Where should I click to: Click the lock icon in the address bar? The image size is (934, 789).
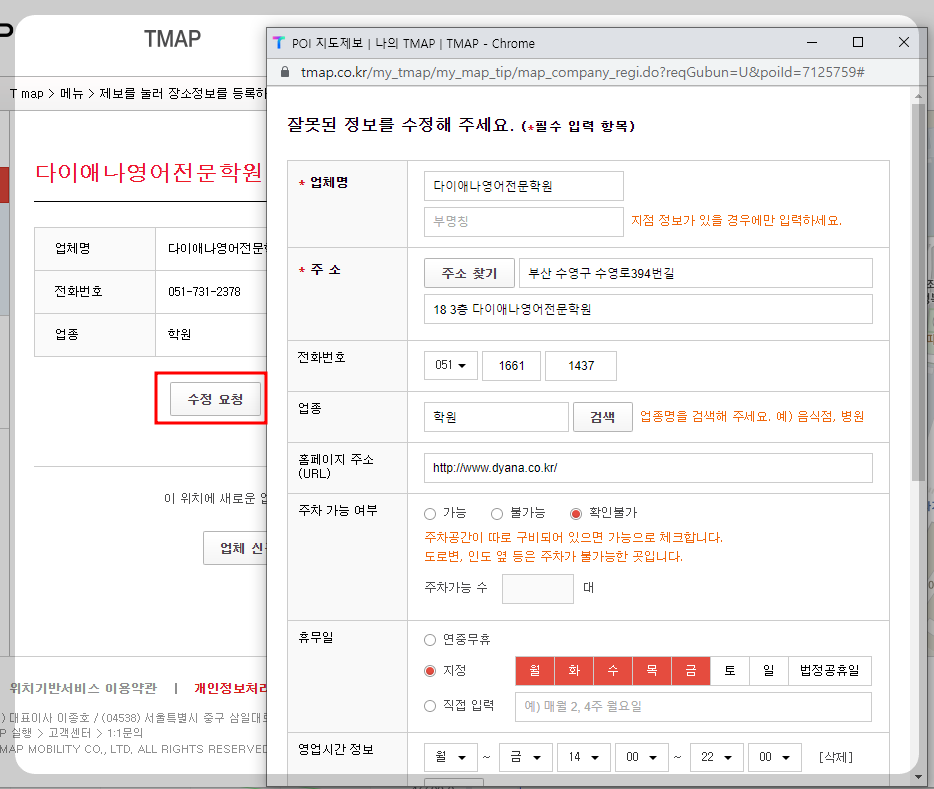[285, 72]
